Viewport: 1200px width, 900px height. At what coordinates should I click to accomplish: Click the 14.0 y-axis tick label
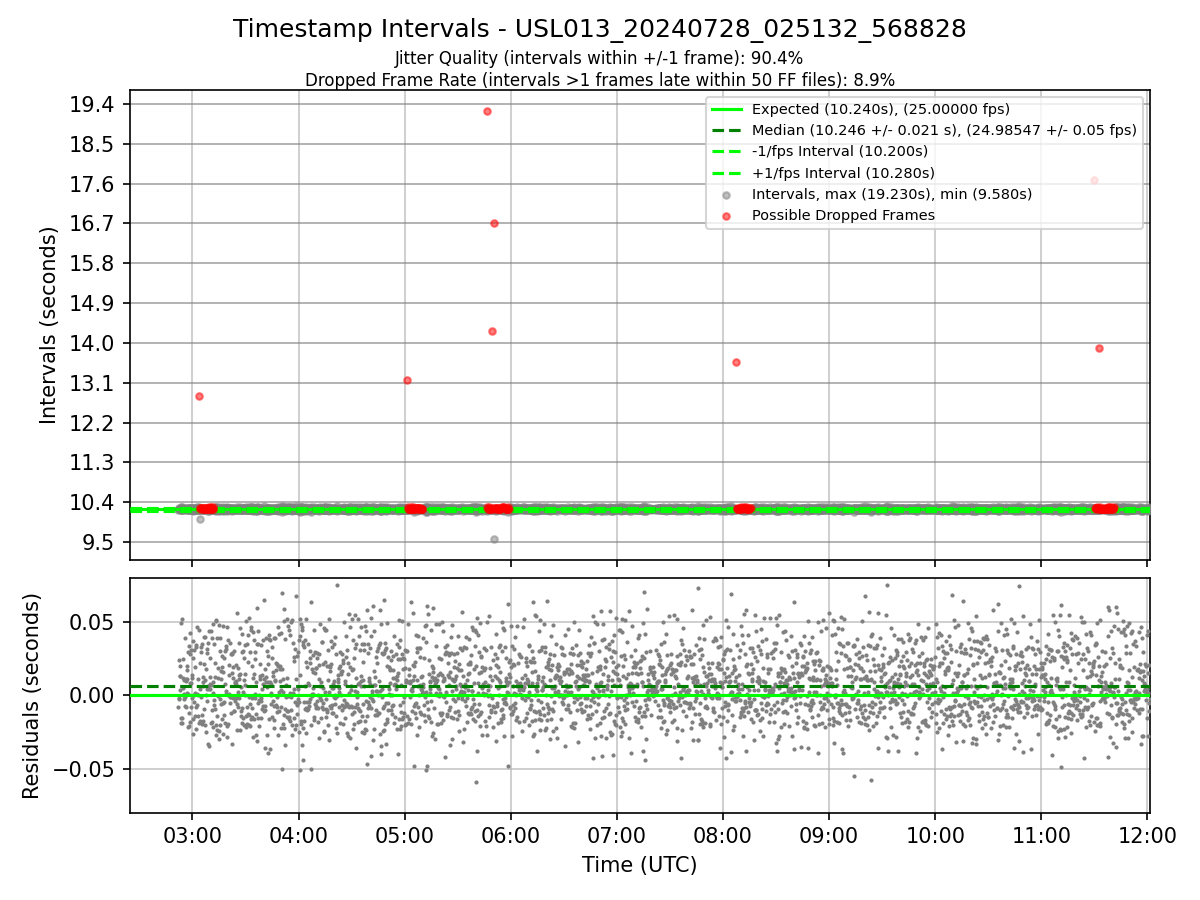tap(94, 343)
